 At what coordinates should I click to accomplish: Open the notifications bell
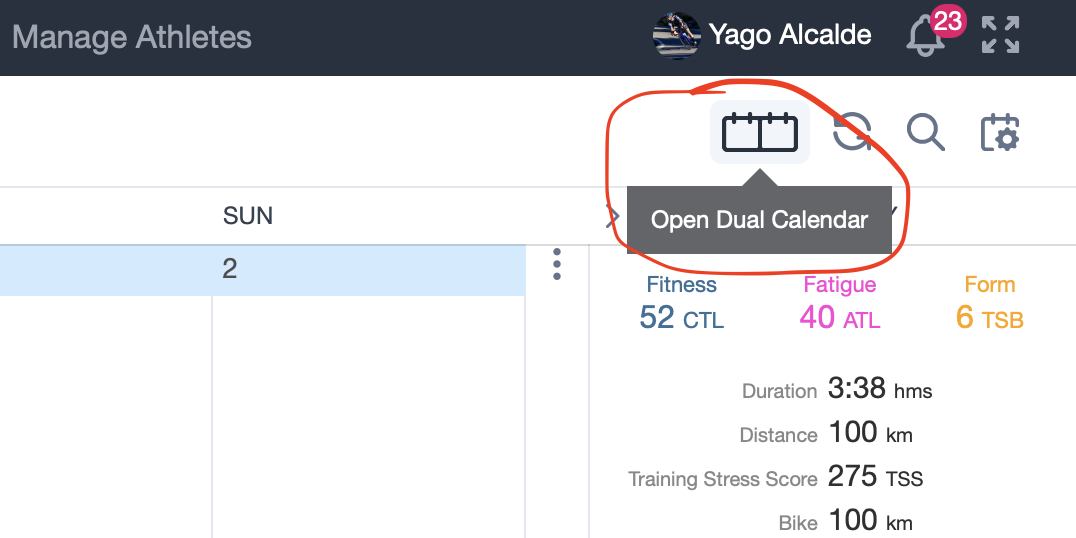pyautogui.click(x=926, y=36)
